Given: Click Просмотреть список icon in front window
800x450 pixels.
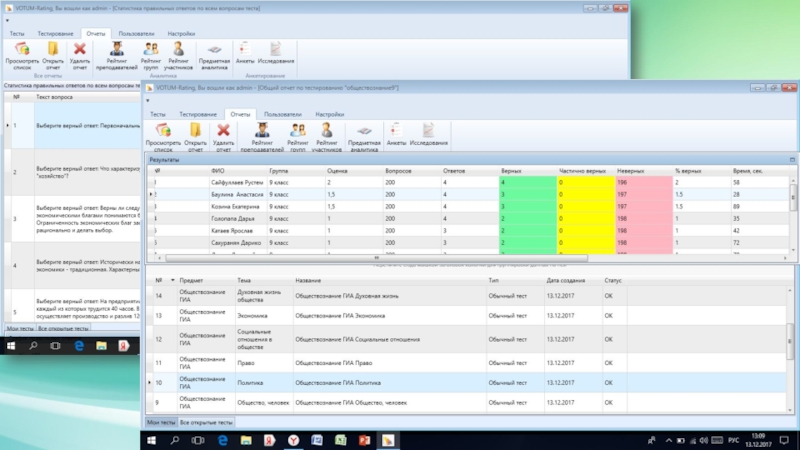Looking at the screenshot, I should (x=163, y=129).
